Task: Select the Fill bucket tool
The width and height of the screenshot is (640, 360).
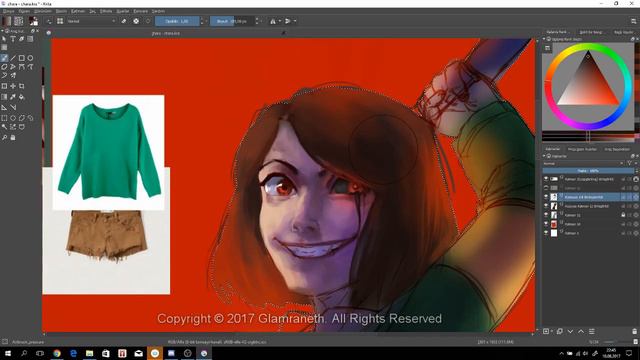Action: 22,97
